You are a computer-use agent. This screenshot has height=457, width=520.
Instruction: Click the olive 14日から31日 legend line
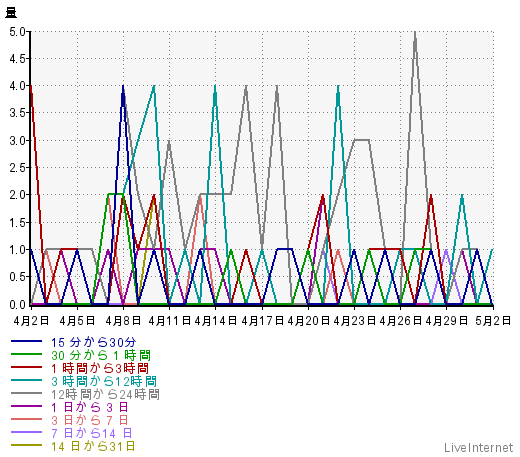pyautogui.click(x=26, y=445)
